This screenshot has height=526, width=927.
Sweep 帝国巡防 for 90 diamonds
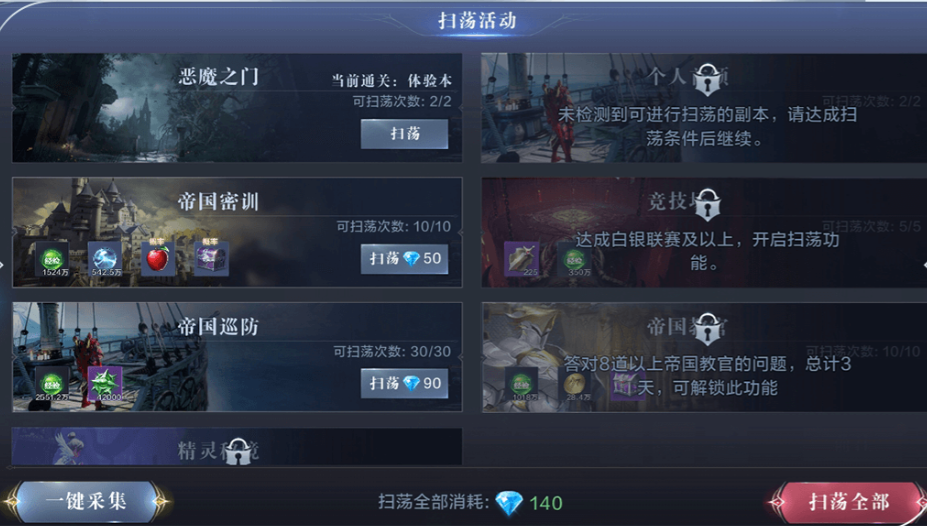coord(404,383)
